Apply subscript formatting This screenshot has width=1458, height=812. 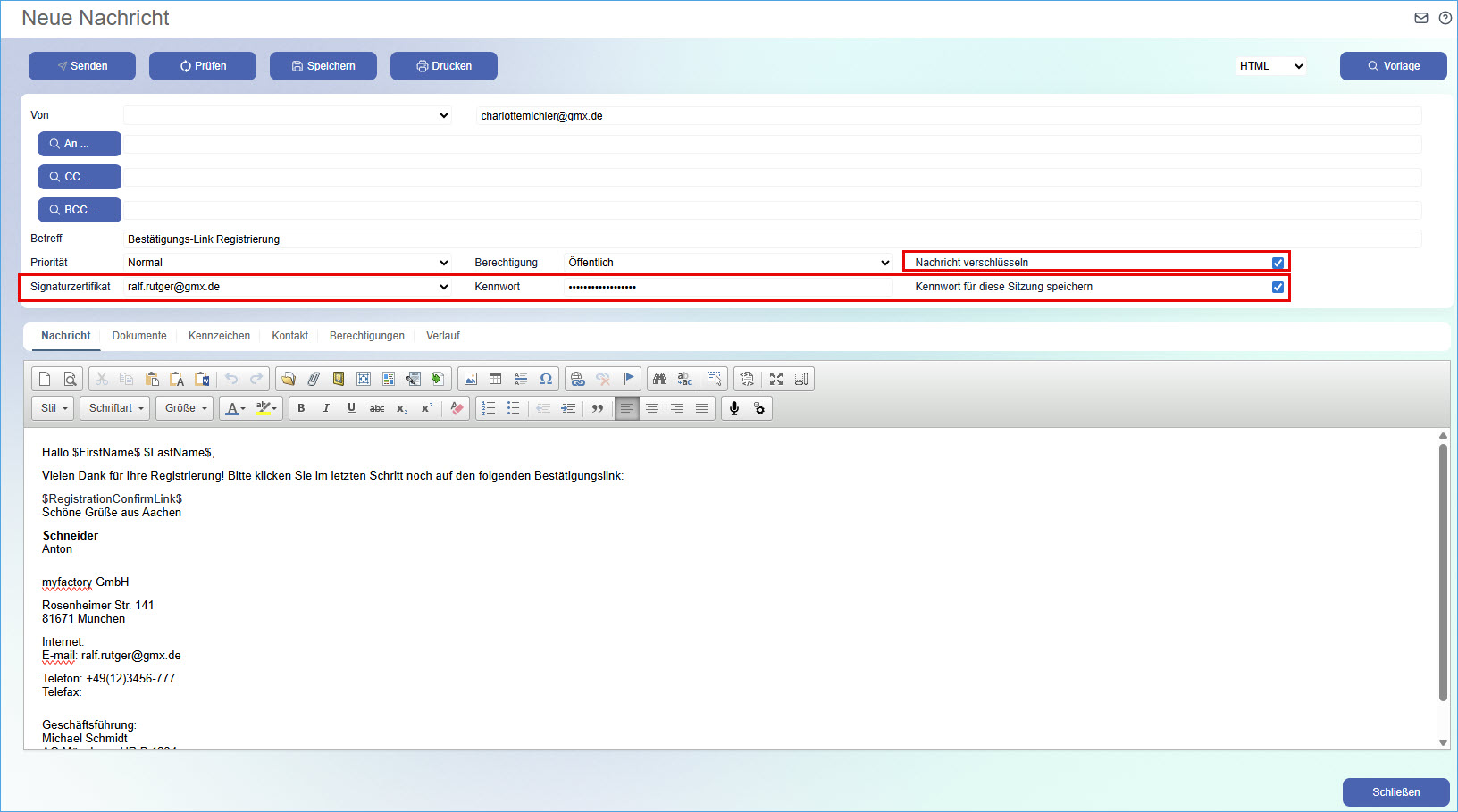click(402, 408)
